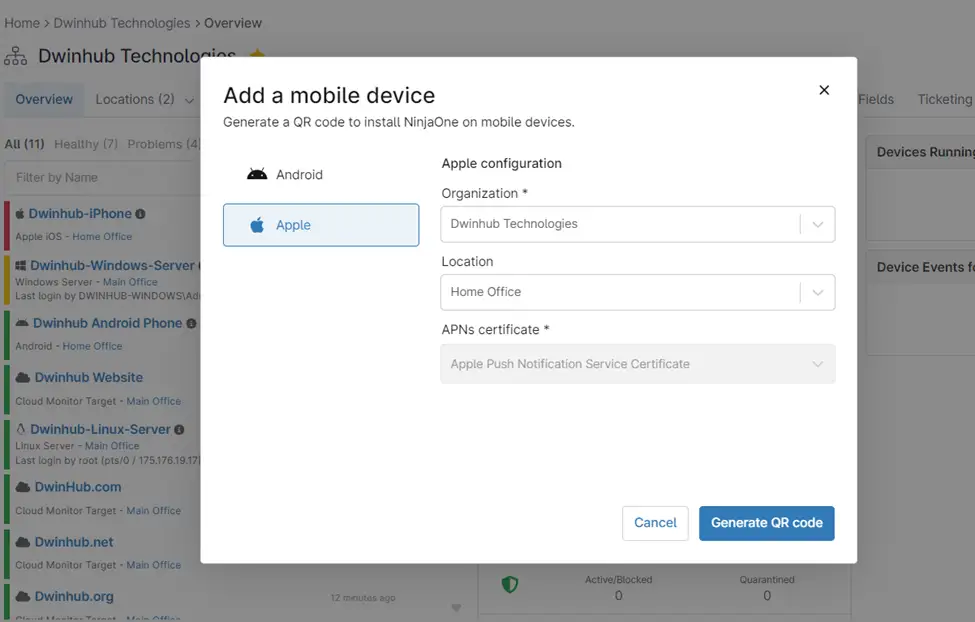The width and height of the screenshot is (975, 622).
Task: Click Android icon beside Dwinhub Android Phone
Action: (22, 323)
